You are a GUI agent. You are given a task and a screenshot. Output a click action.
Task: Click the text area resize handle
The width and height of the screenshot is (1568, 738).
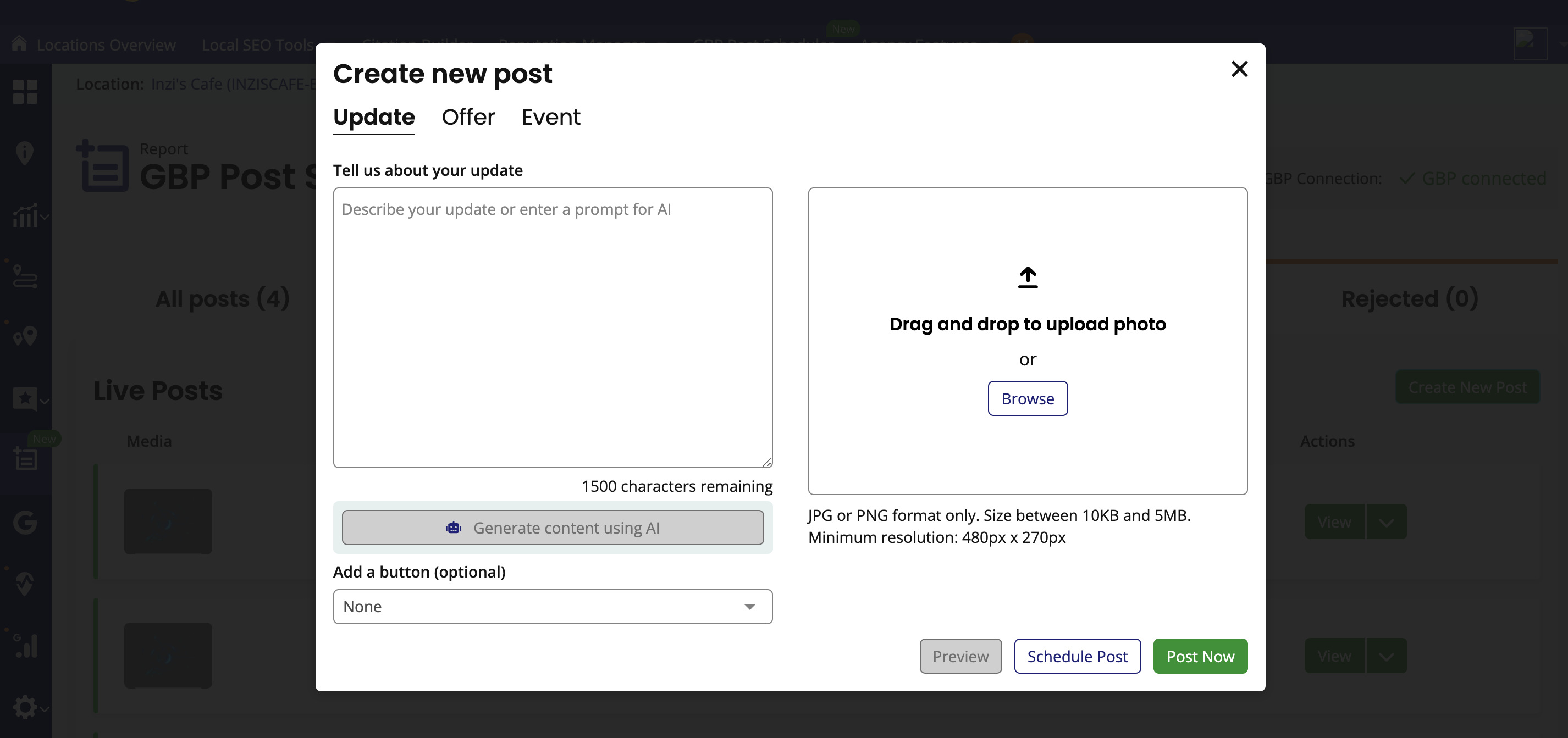tap(766, 462)
